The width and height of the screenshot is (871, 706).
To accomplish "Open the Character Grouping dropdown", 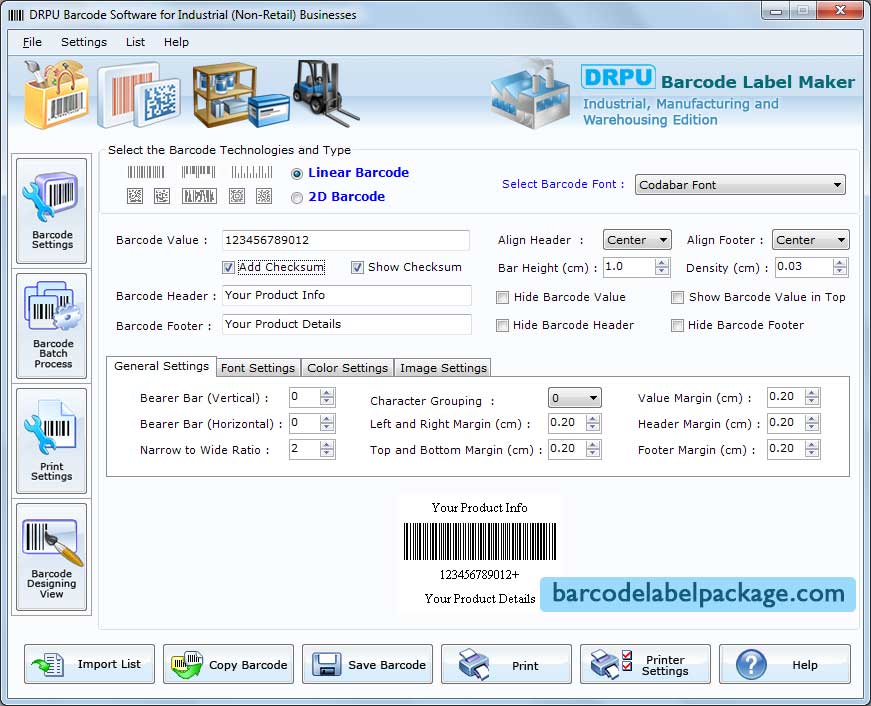I will (574, 398).
